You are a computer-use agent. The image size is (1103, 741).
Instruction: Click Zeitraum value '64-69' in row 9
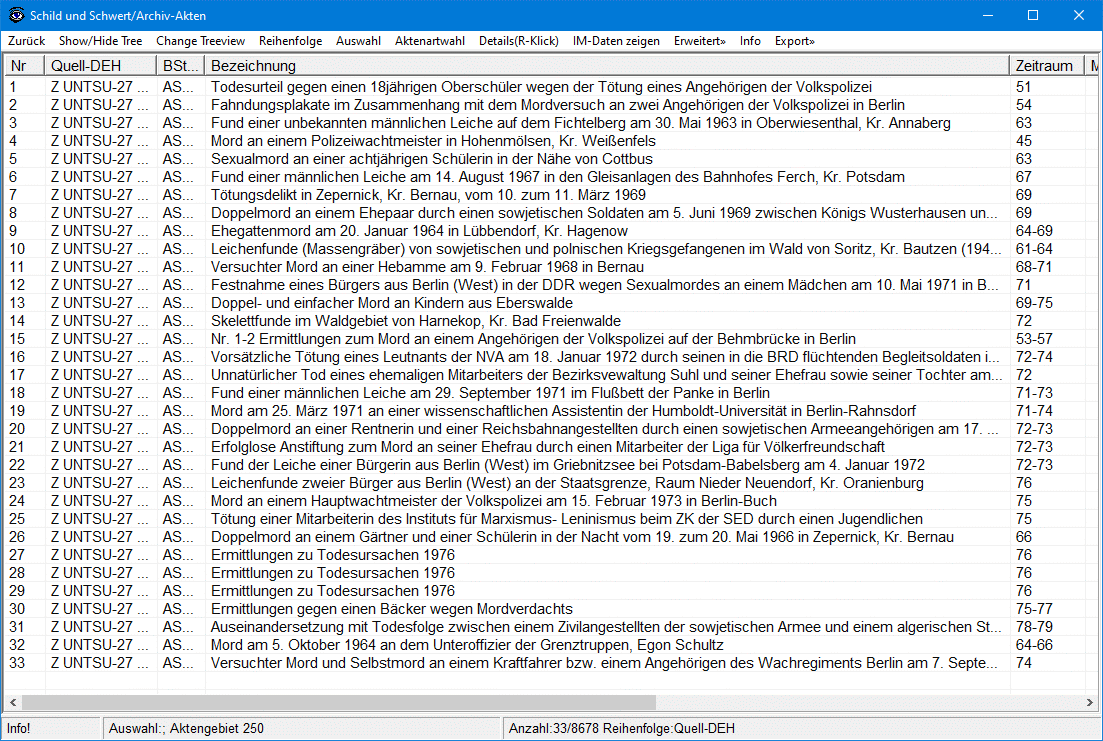(x=1034, y=231)
